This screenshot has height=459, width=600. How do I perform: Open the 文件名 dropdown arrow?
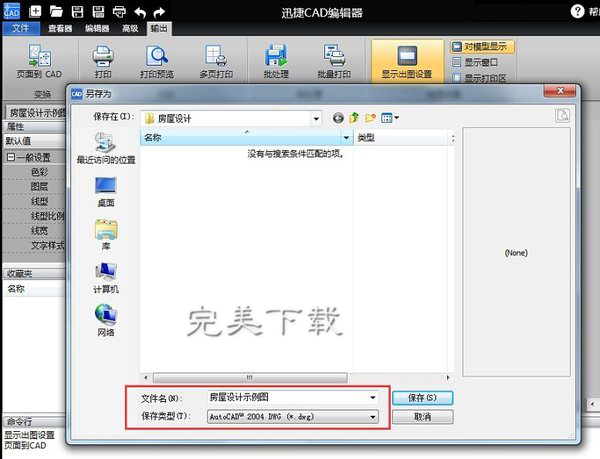373,398
